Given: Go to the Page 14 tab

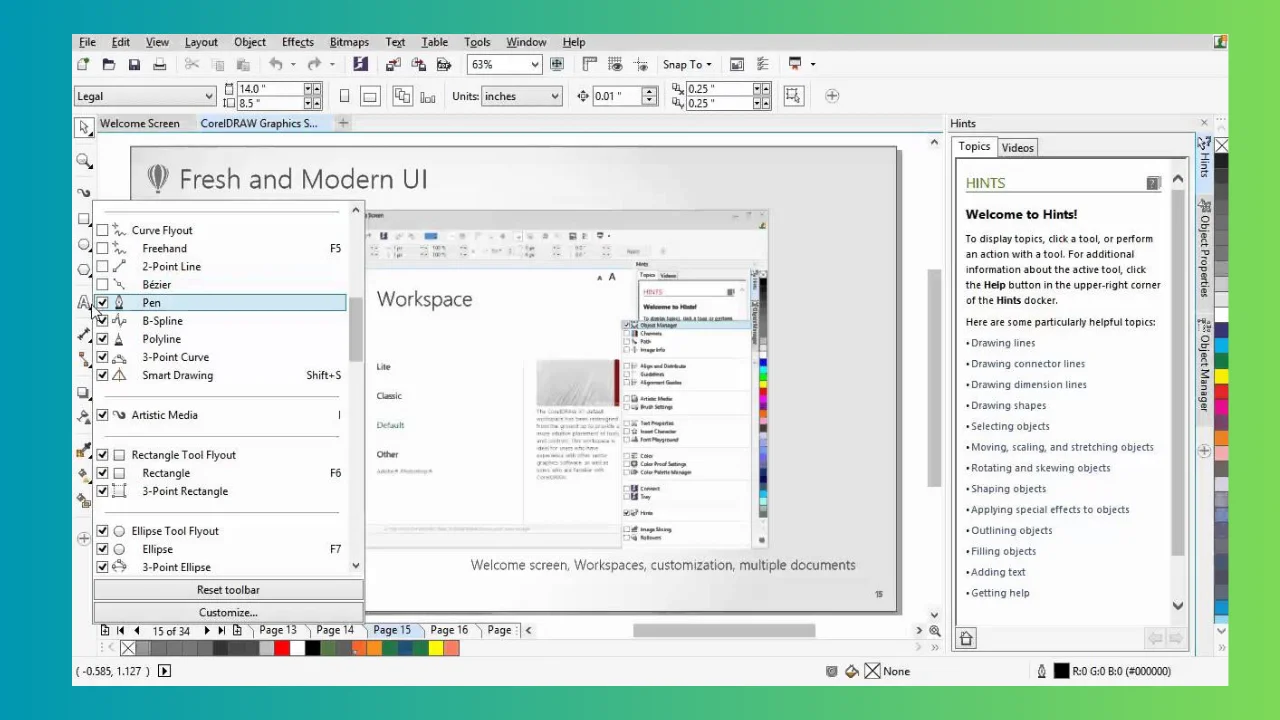Looking at the screenshot, I should click(335, 630).
